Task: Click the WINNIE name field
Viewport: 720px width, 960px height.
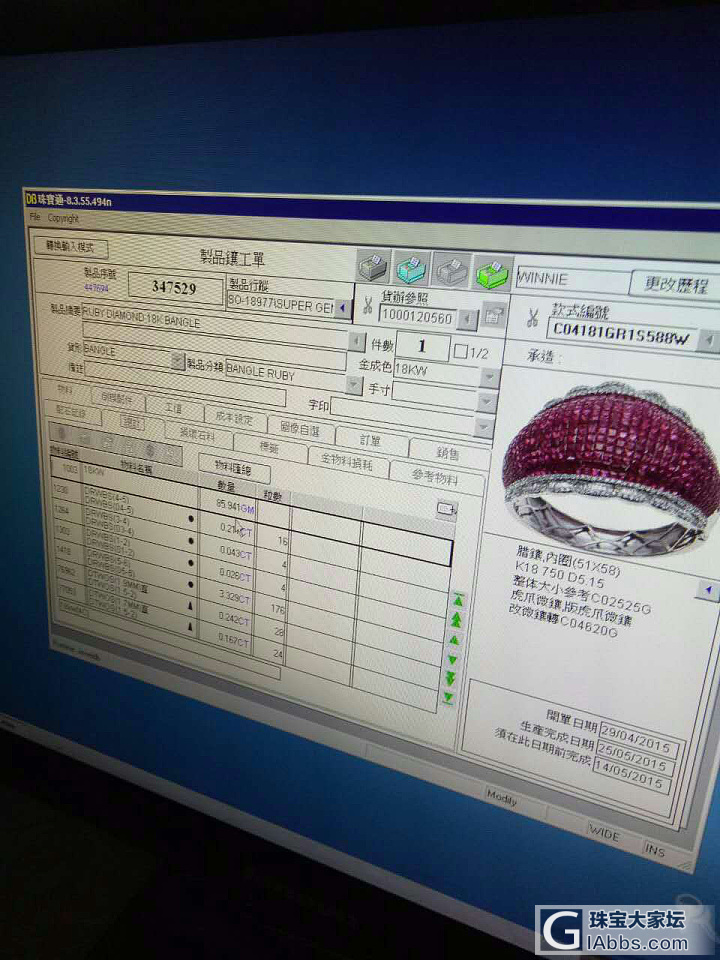Action: coord(571,280)
